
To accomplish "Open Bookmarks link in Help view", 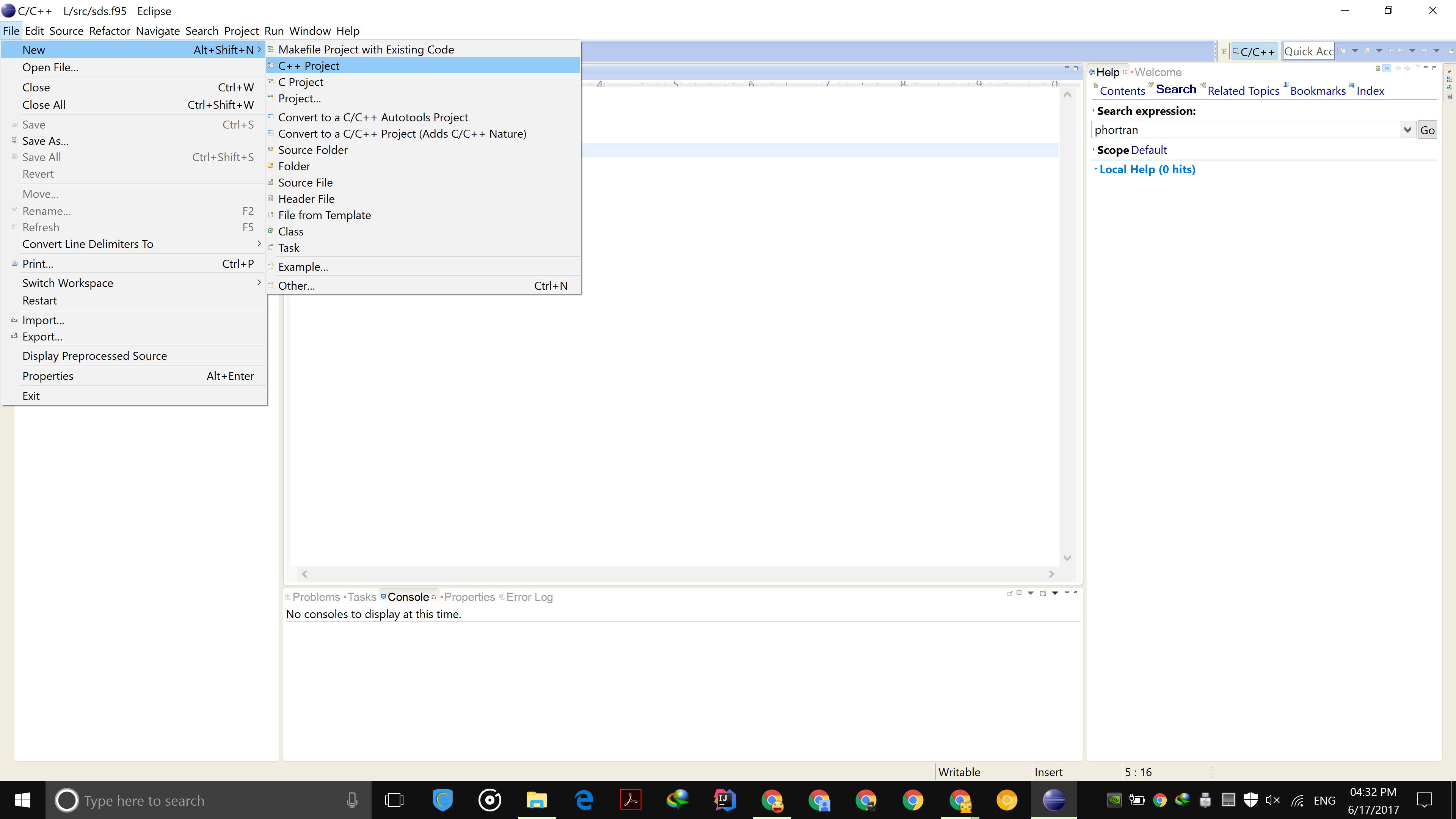I will 1318,91.
